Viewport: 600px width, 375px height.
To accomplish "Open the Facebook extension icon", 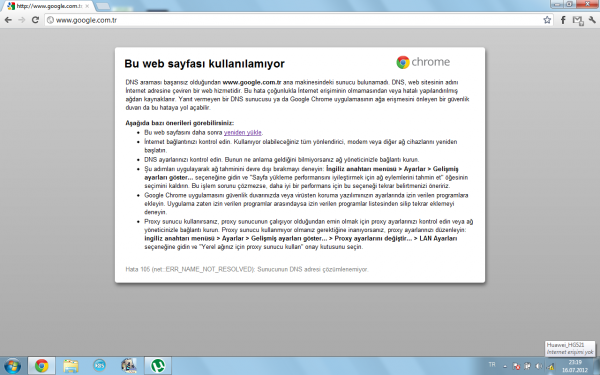I will click(x=563, y=20).
